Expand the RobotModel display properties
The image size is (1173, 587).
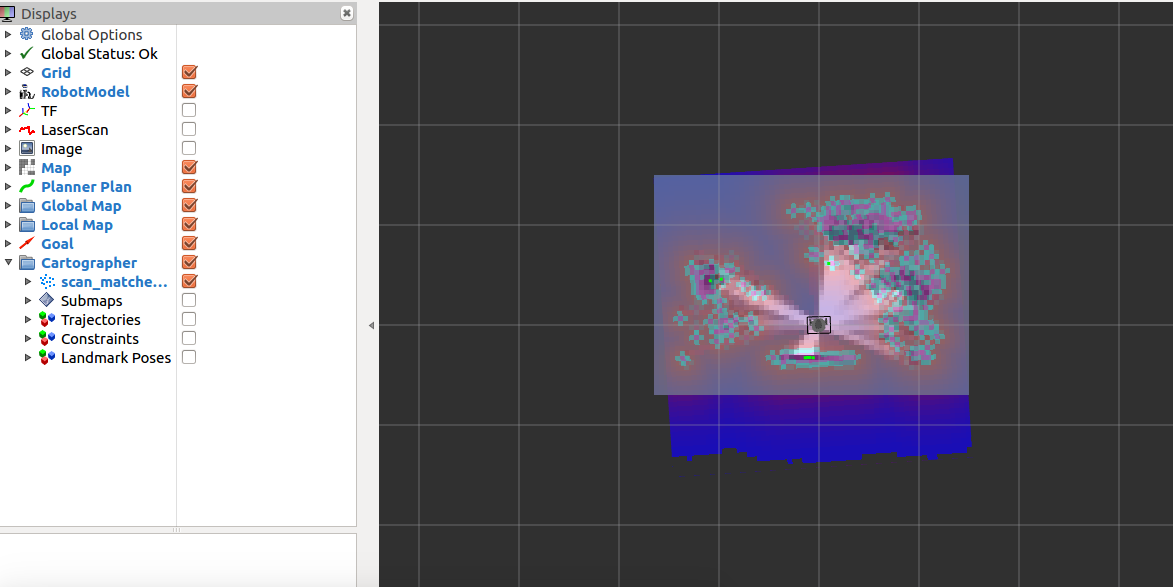pos(9,91)
